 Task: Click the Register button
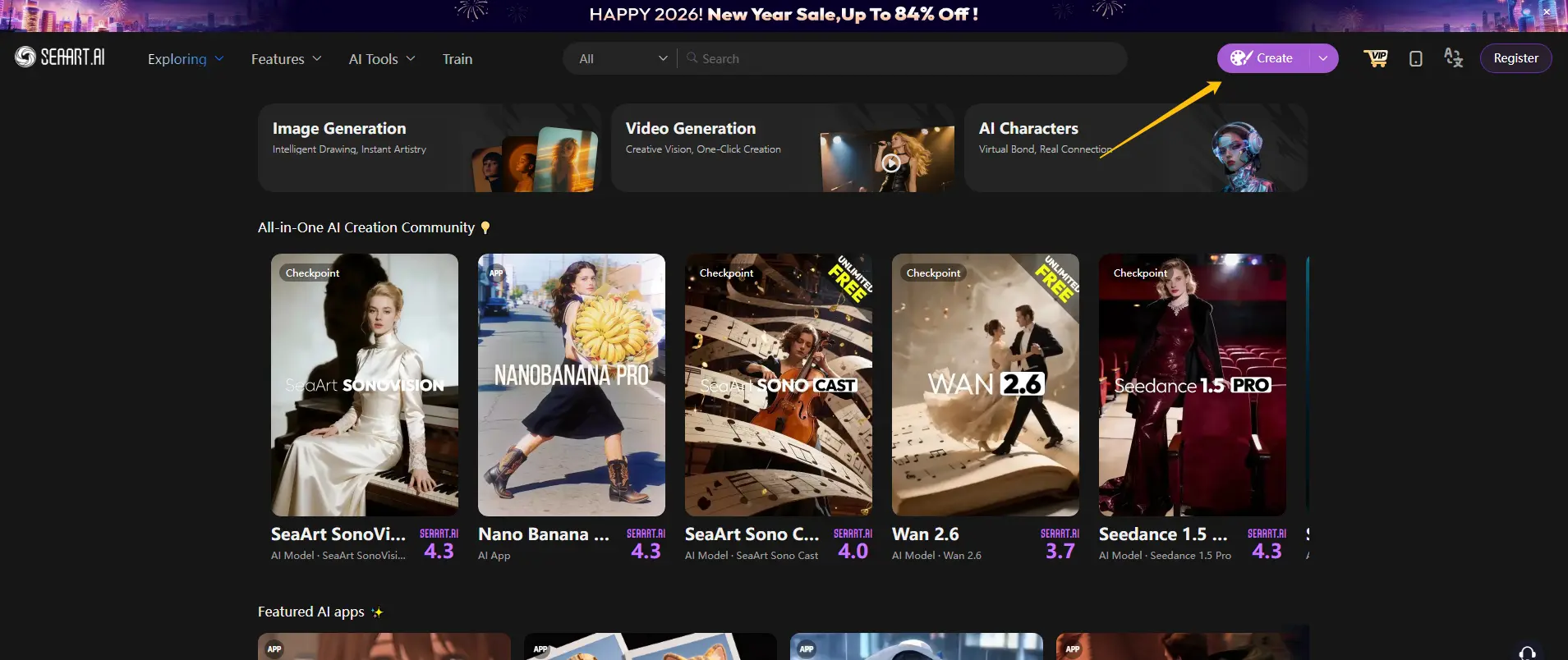[x=1515, y=58]
